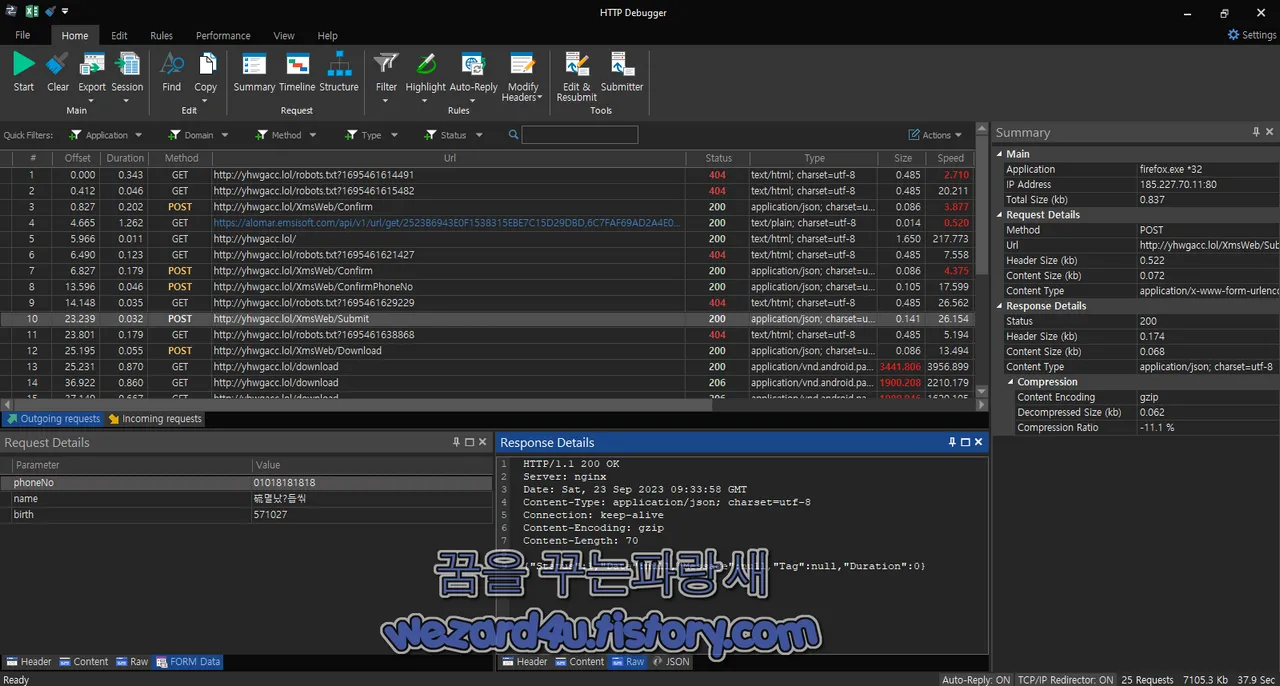Toggle Auto-Reply ON status in the status bar

point(975,679)
